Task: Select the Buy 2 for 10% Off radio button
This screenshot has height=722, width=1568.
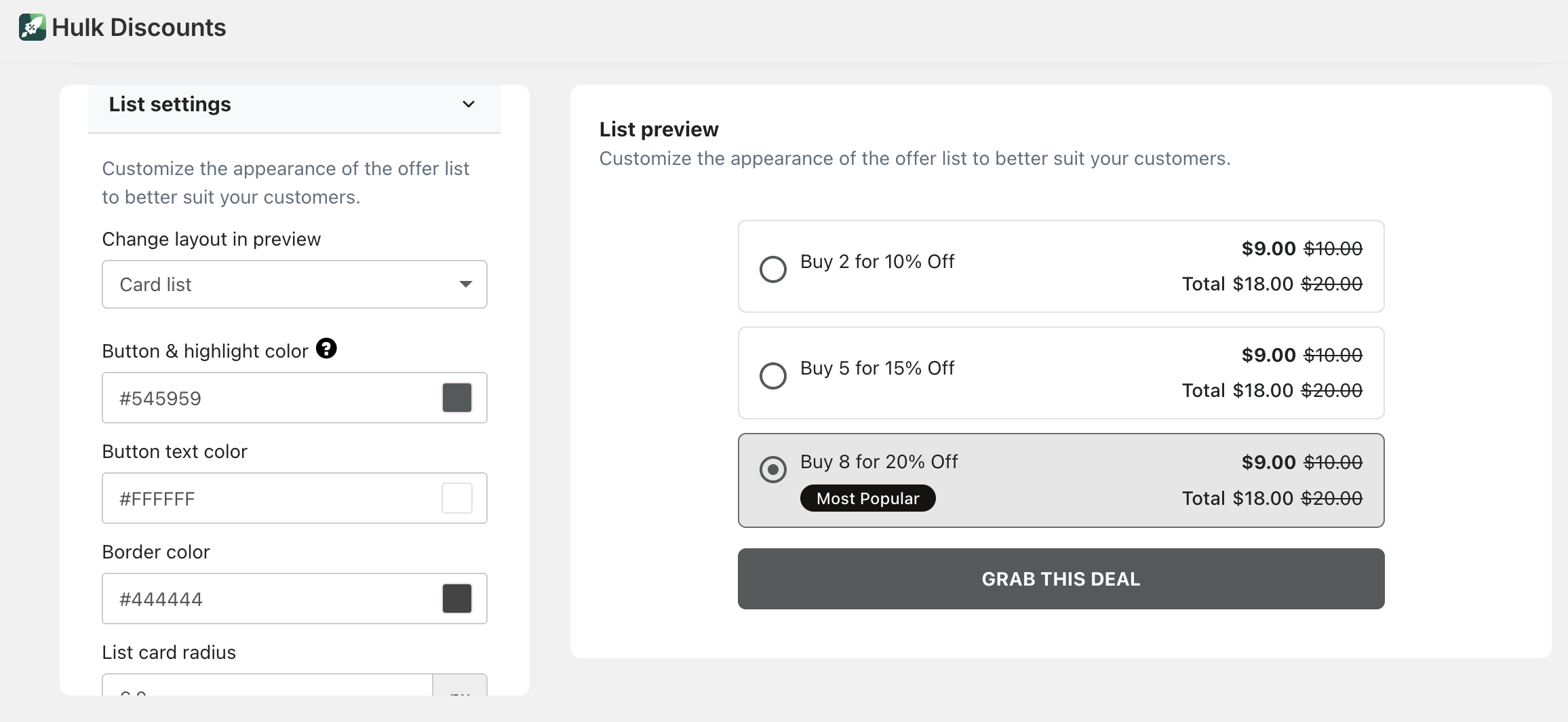Action: [x=772, y=269]
